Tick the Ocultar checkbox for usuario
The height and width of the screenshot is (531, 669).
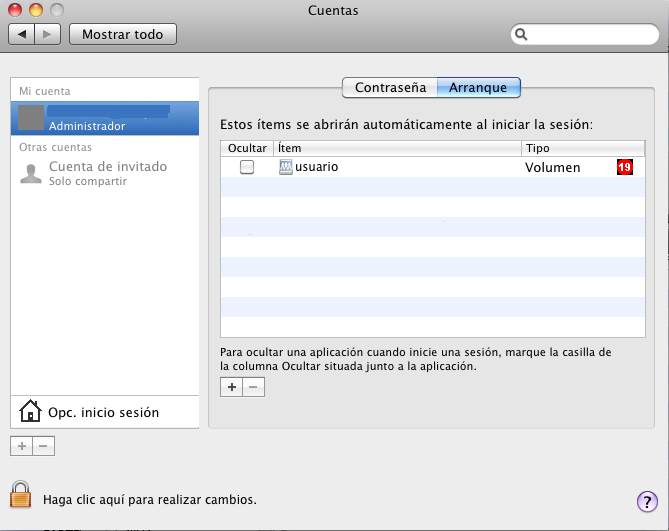pyautogui.click(x=247, y=167)
